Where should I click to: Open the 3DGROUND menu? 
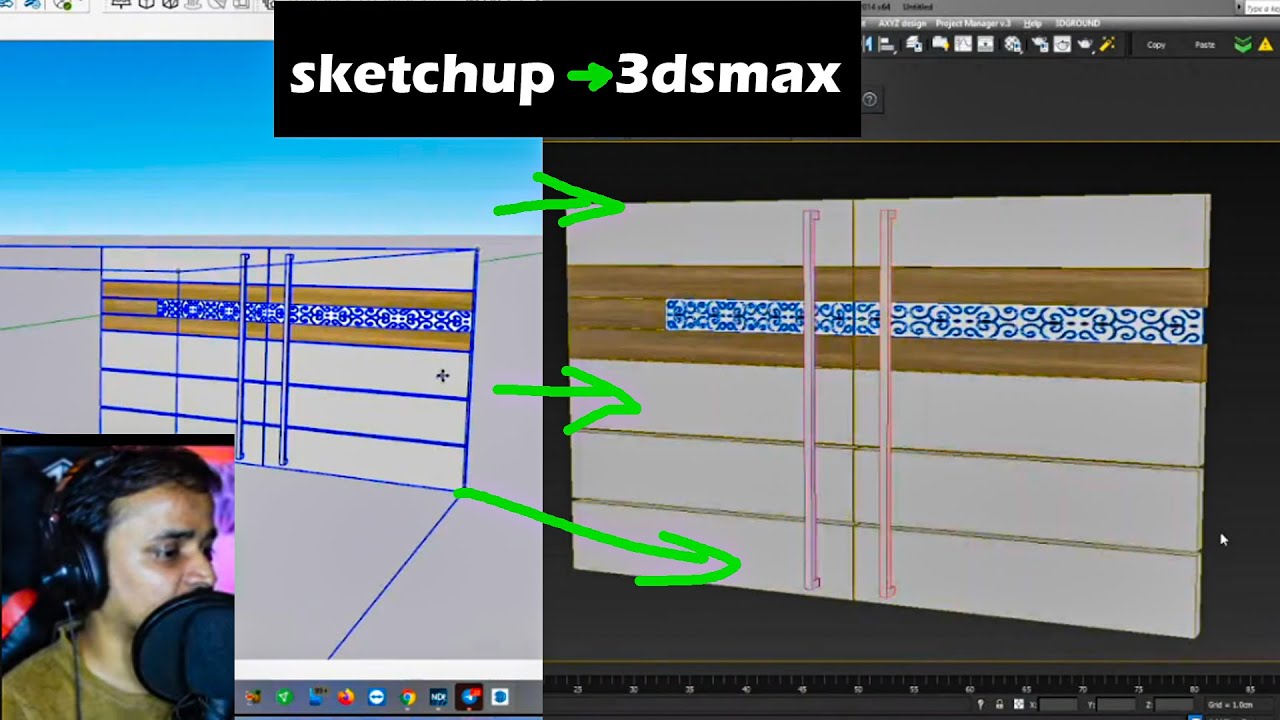1078,23
